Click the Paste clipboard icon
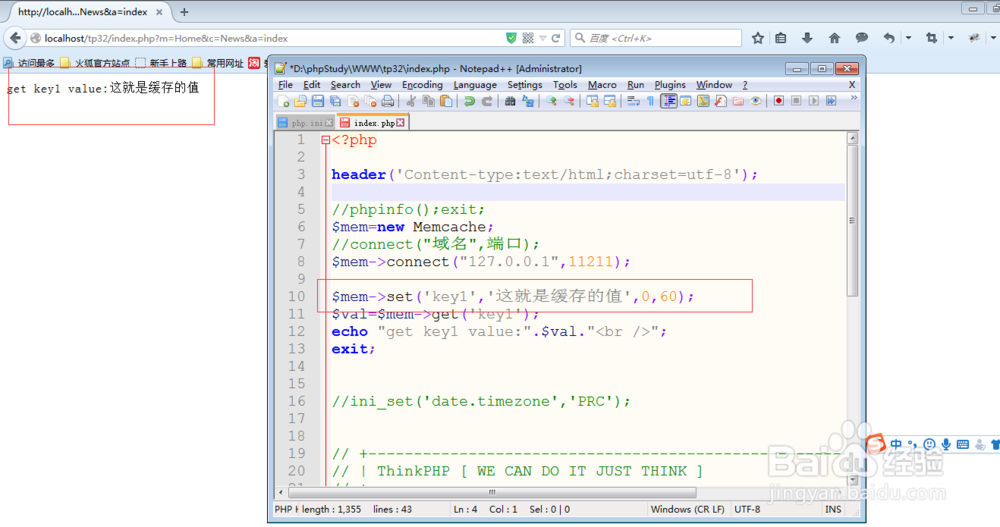The width and height of the screenshot is (1000, 527). [446, 101]
